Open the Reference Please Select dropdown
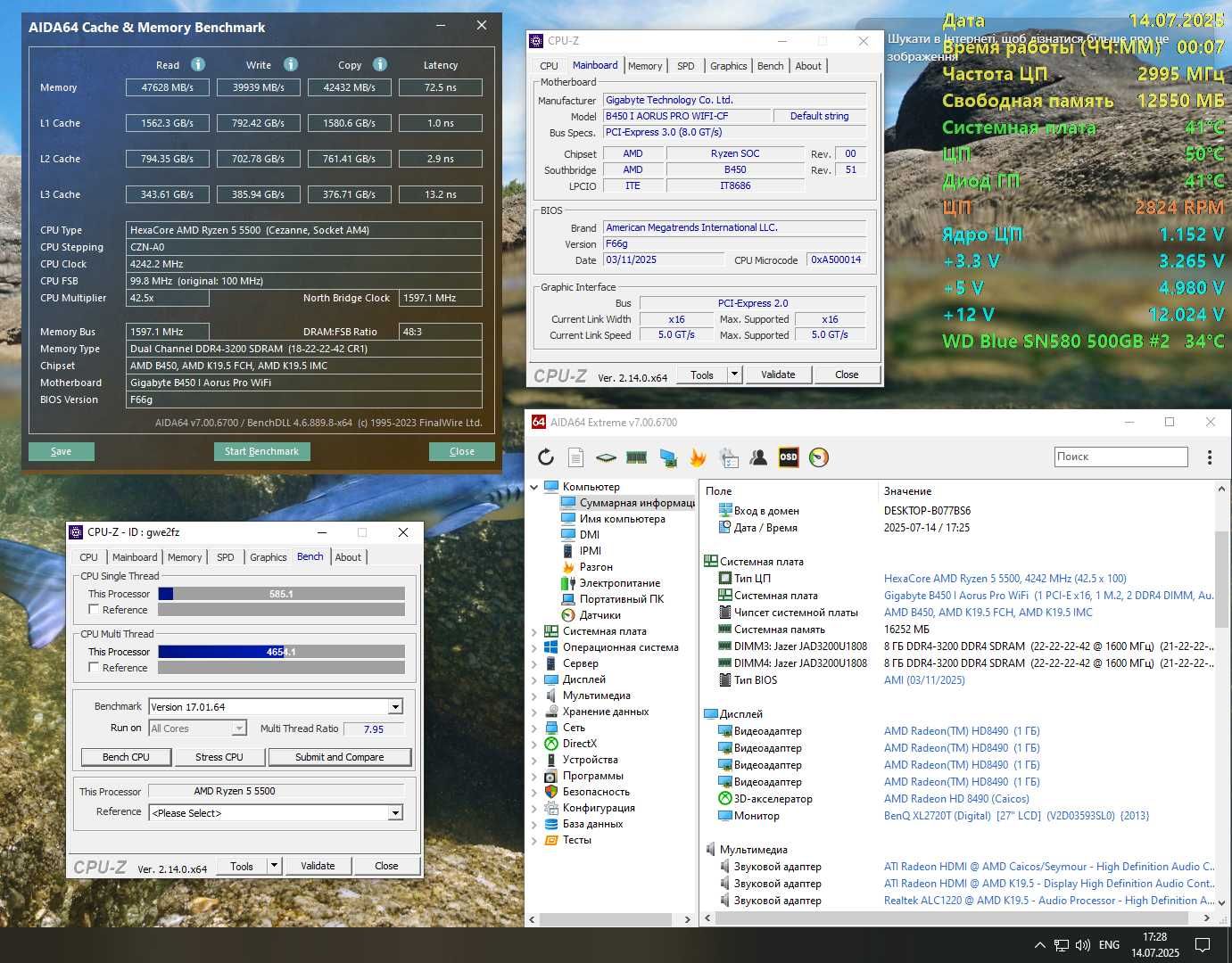Screen dimensions: 1232x963 click(395, 813)
